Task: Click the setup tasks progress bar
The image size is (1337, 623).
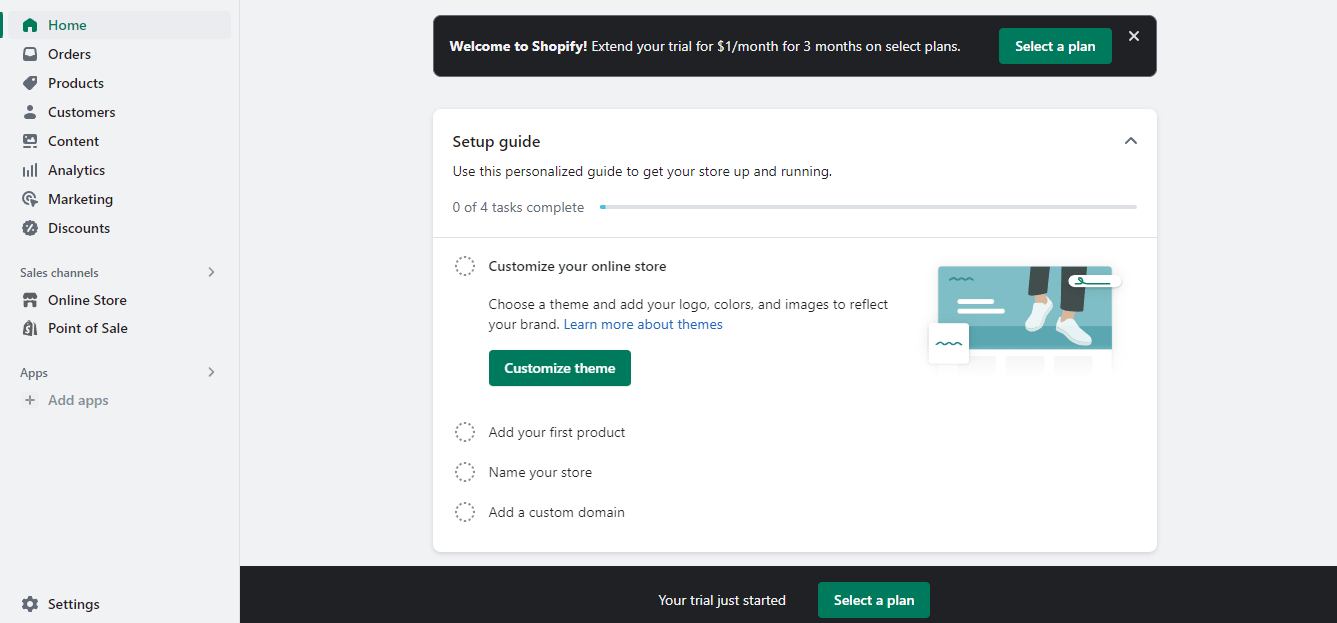Action: (x=868, y=207)
